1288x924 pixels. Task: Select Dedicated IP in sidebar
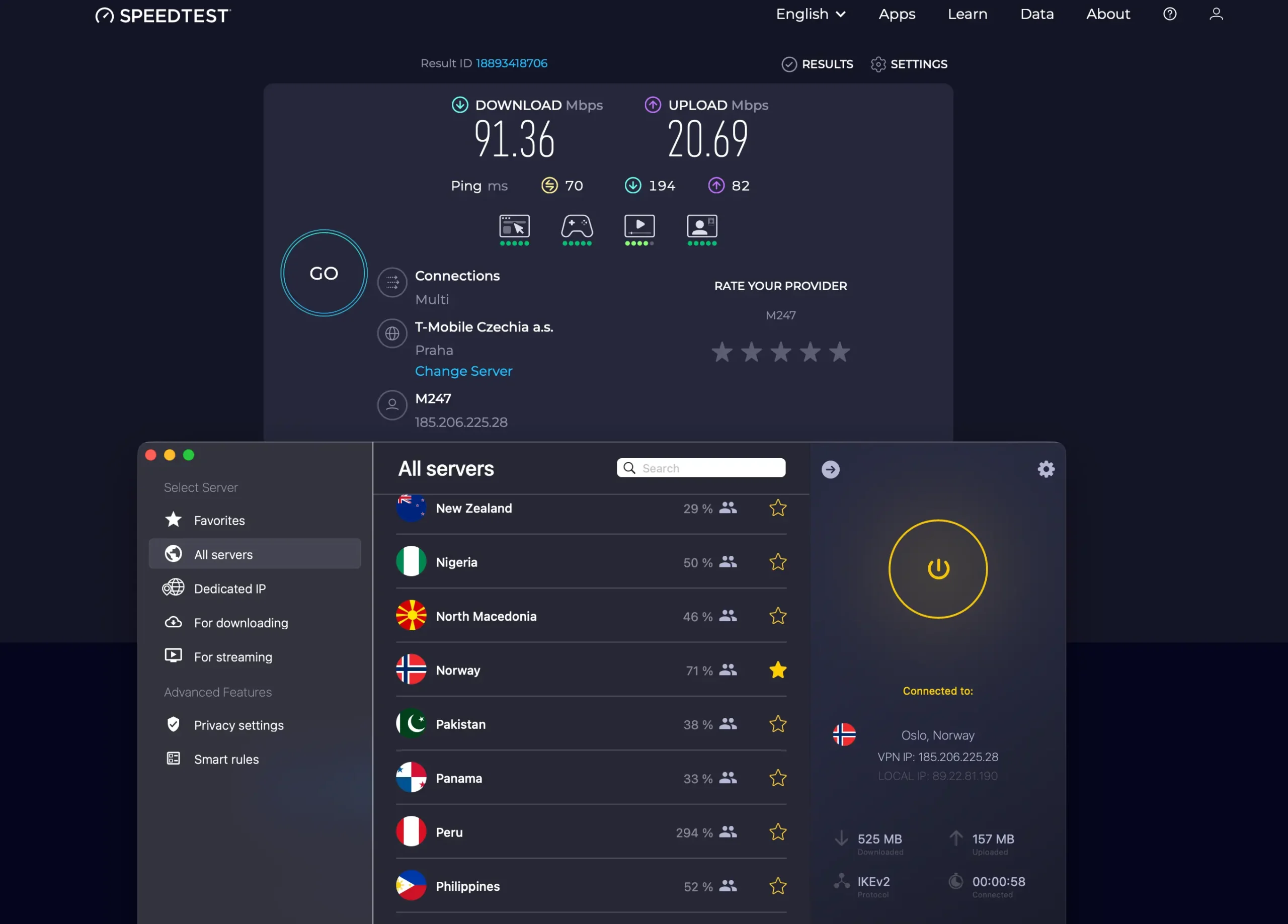[229, 589]
